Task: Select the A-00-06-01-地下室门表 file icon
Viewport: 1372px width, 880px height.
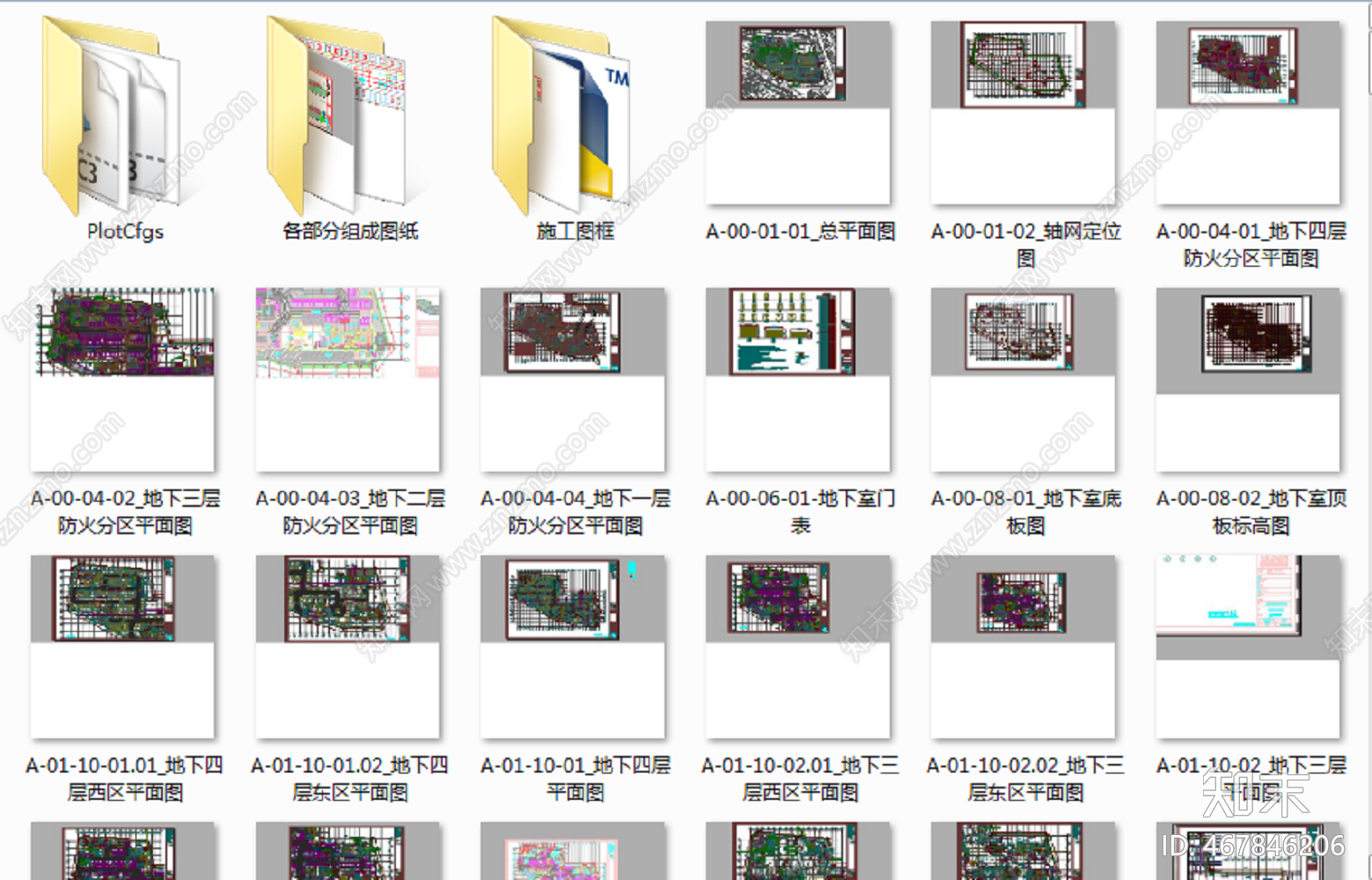Action: 798,380
